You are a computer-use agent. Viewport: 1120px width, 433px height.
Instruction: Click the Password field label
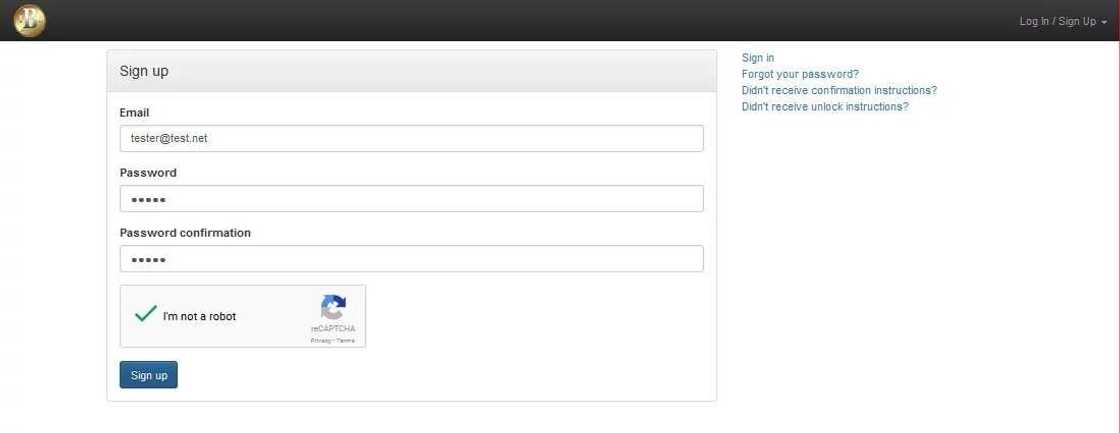pos(148,173)
